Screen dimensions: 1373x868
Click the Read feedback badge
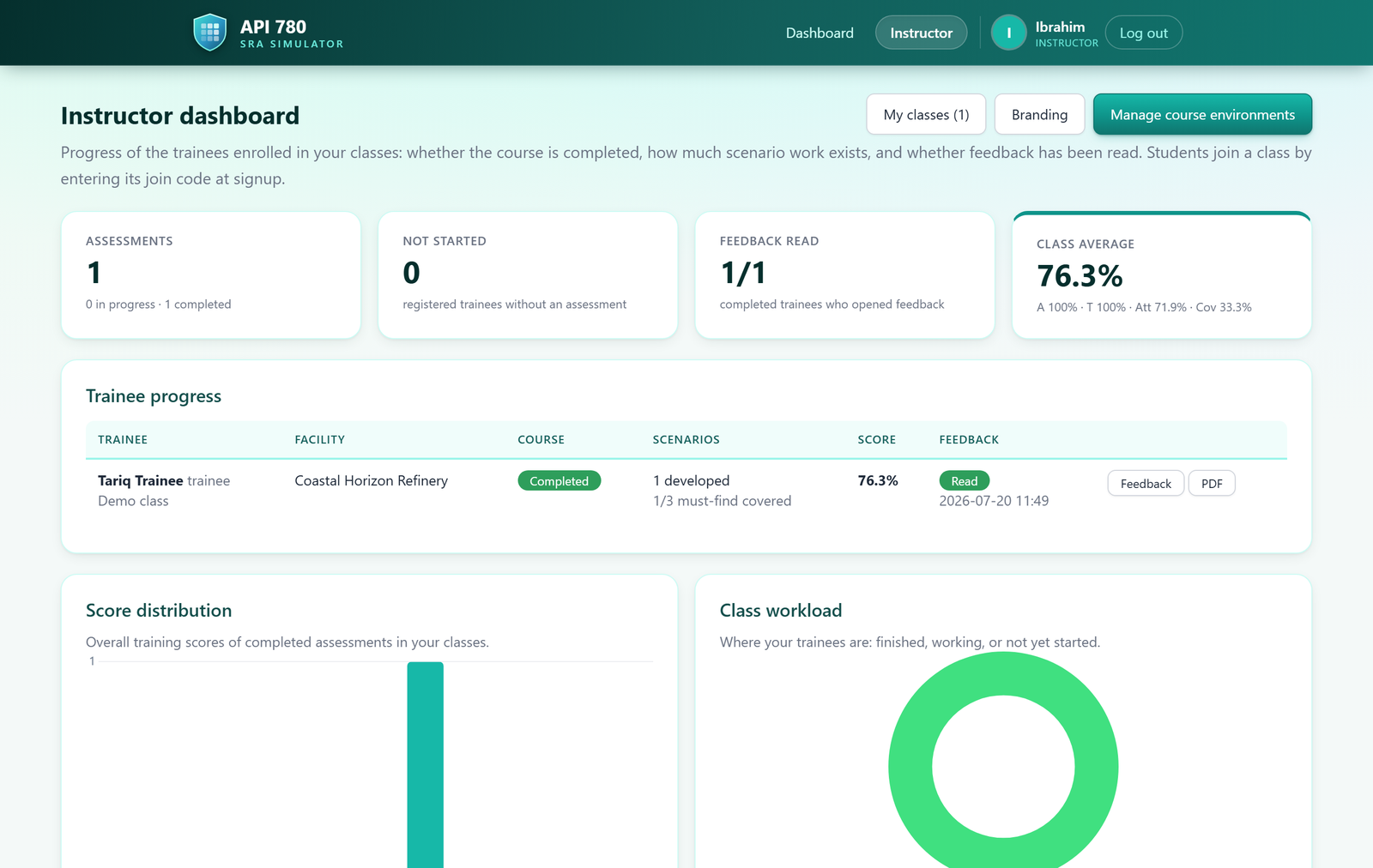(x=965, y=481)
